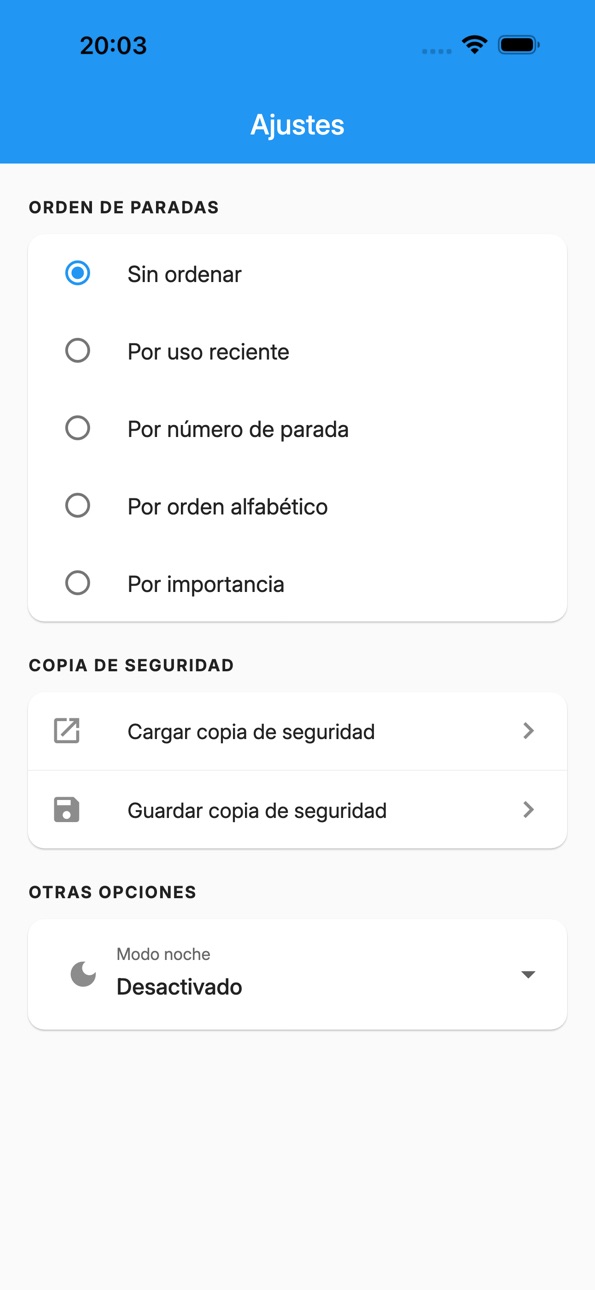595x1290 pixels.
Task: Tap the 20:03 clock in status bar
Action: pos(113,45)
